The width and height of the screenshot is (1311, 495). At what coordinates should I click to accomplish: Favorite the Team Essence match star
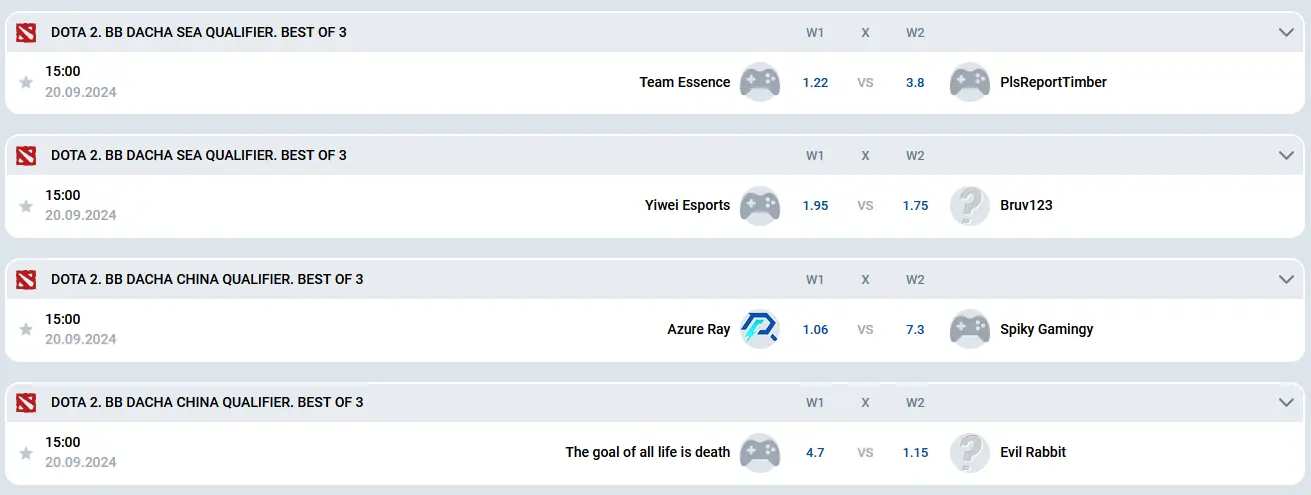(26, 83)
